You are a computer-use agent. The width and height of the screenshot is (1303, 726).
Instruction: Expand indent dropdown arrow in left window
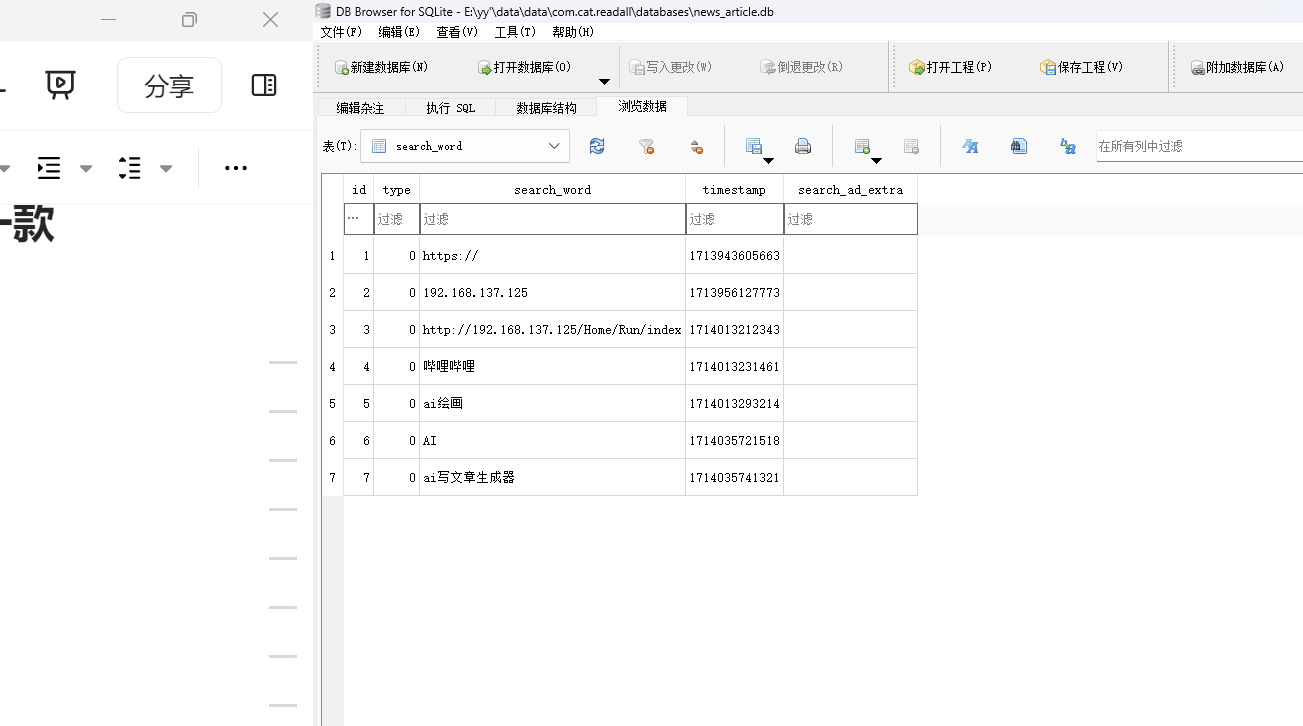pyautogui.click(x=86, y=168)
